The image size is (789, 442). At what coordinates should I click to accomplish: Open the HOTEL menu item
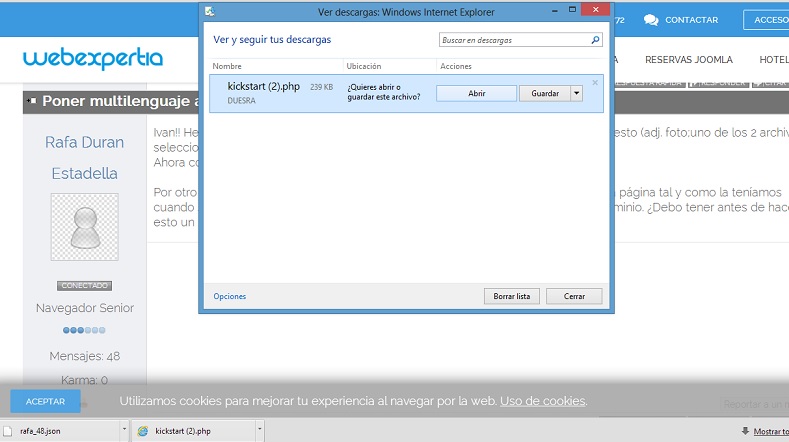774,60
